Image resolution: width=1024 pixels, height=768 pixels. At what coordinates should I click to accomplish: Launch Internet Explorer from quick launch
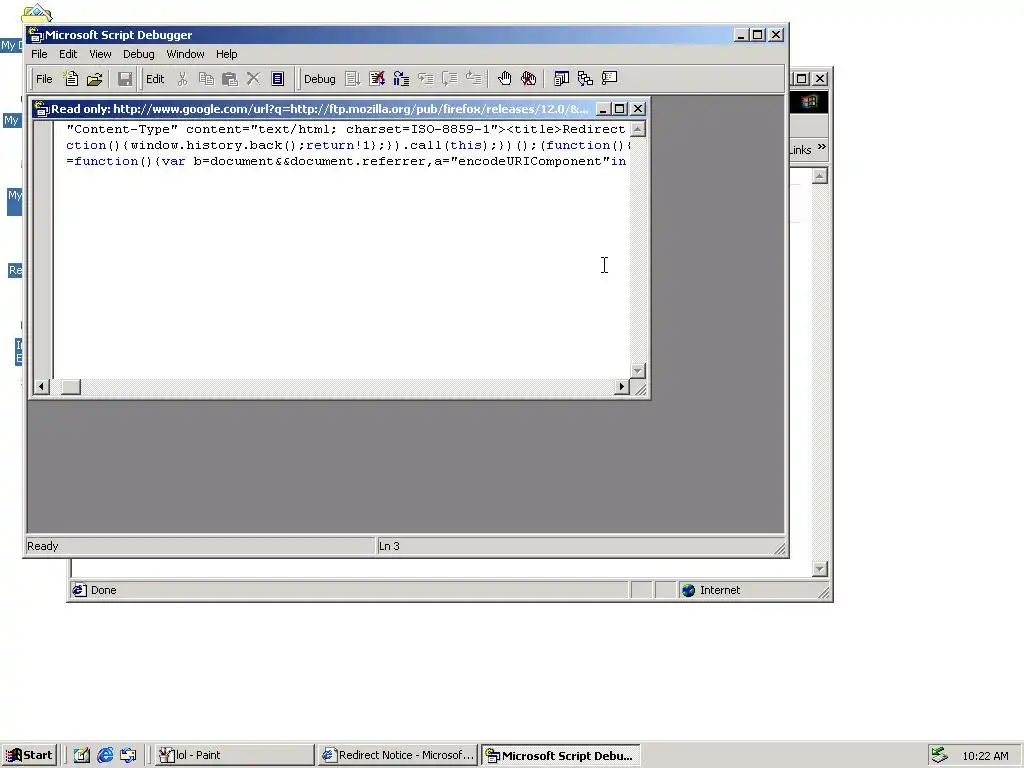point(105,756)
